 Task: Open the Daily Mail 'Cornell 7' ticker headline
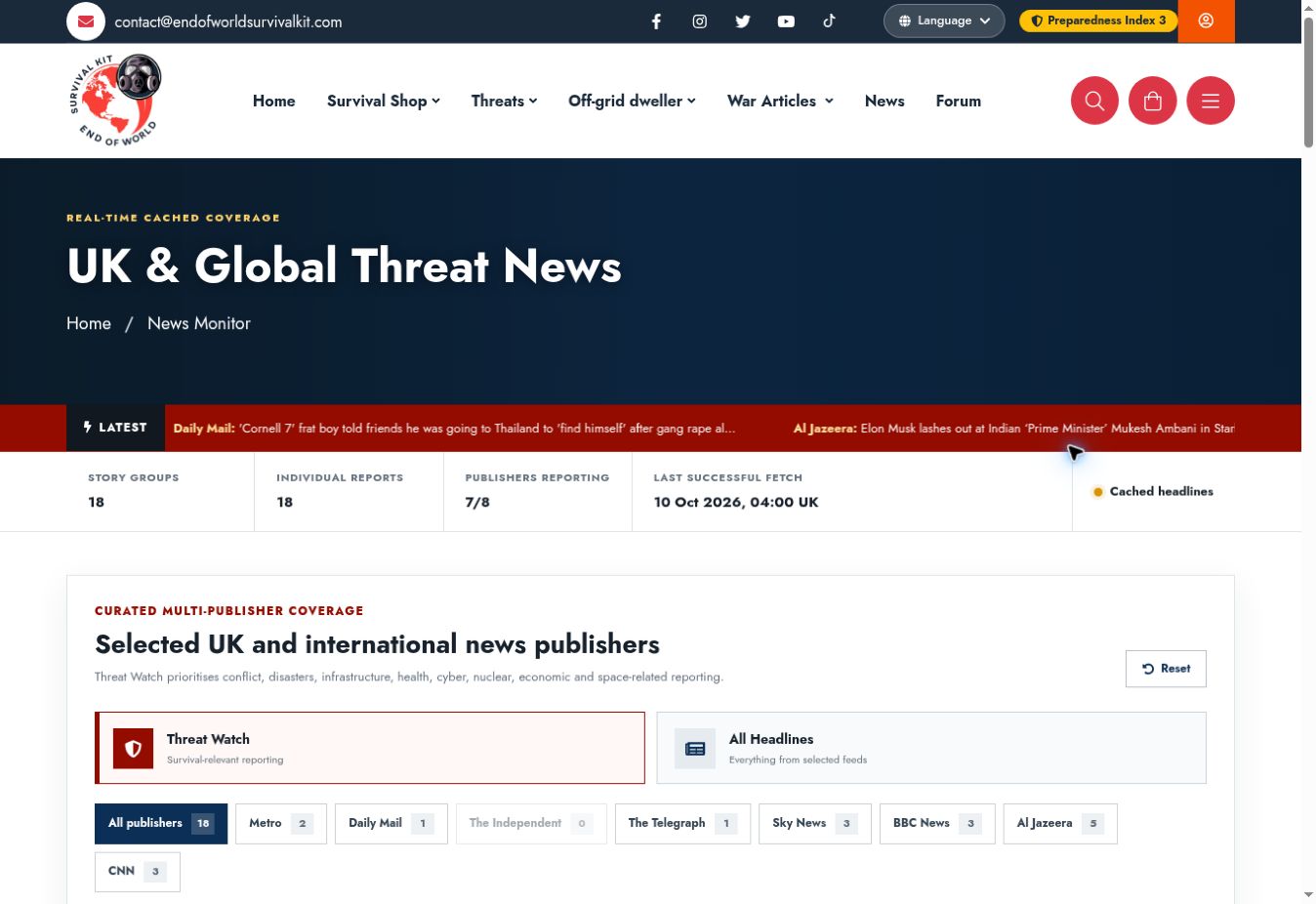(x=454, y=429)
